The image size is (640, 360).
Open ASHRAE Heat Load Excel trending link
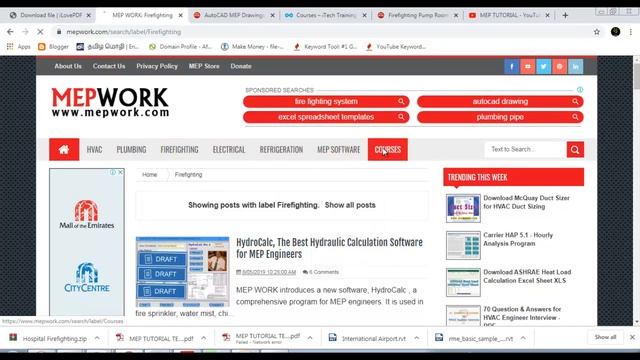(527, 276)
